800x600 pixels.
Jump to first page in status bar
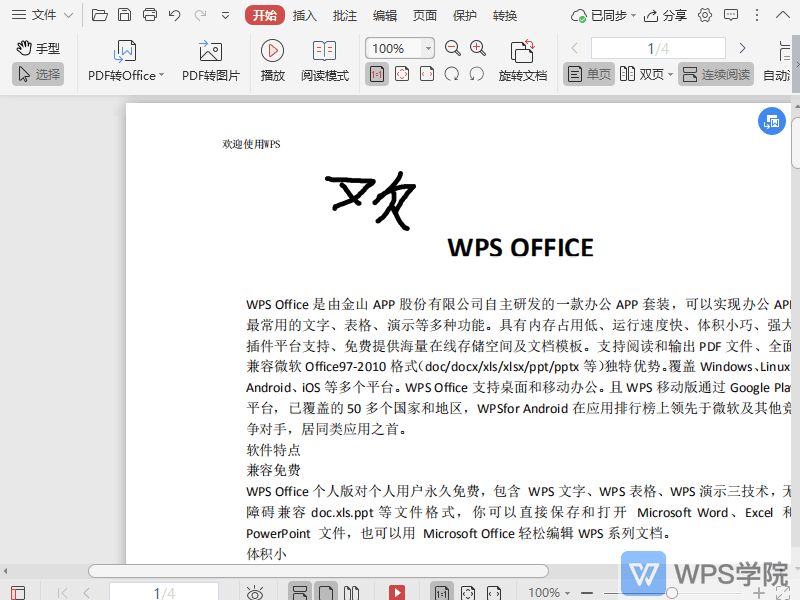[63, 593]
